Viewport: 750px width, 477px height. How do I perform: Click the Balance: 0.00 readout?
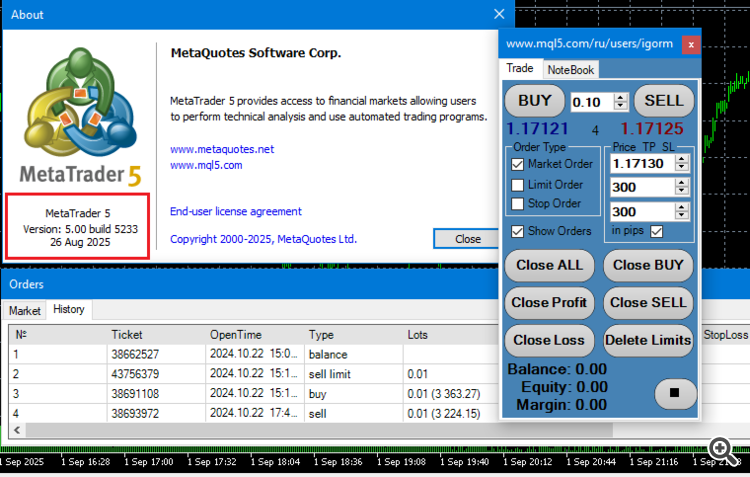click(x=557, y=369)
